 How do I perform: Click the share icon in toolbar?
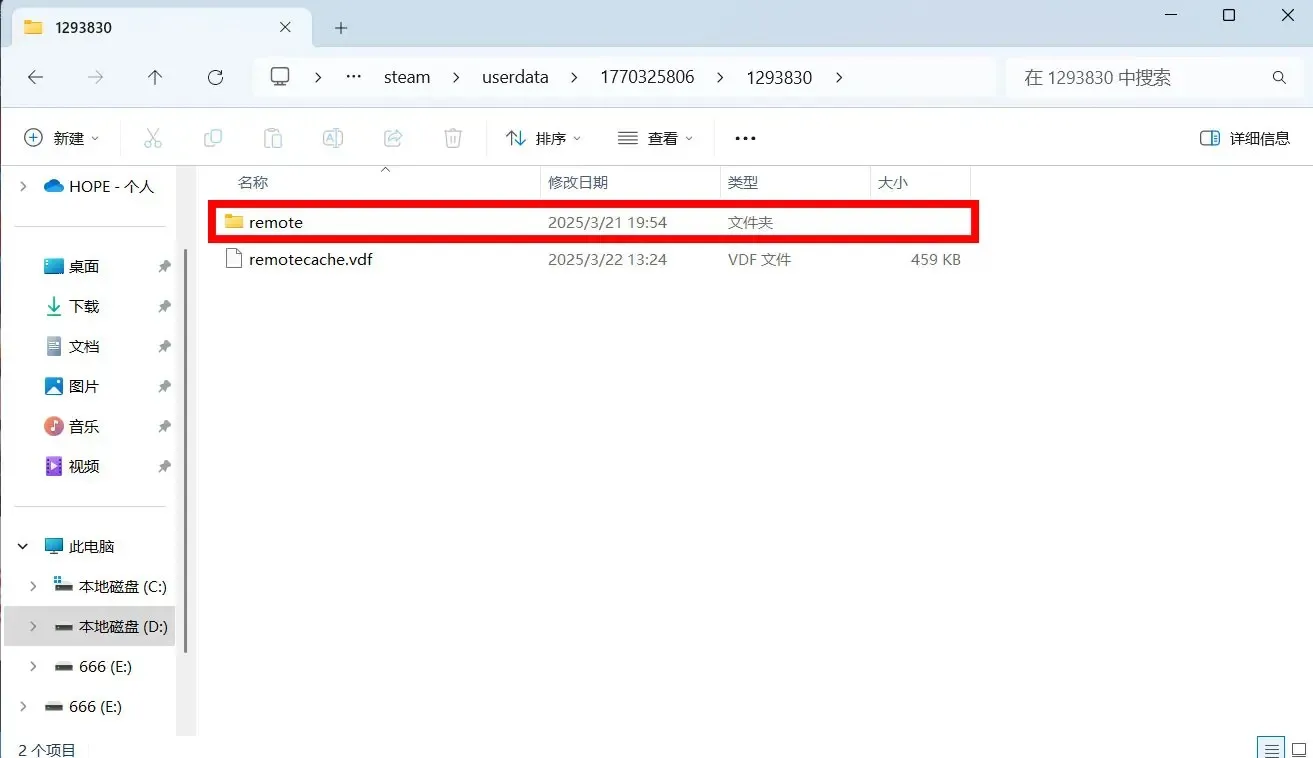[x=393, y=138]
